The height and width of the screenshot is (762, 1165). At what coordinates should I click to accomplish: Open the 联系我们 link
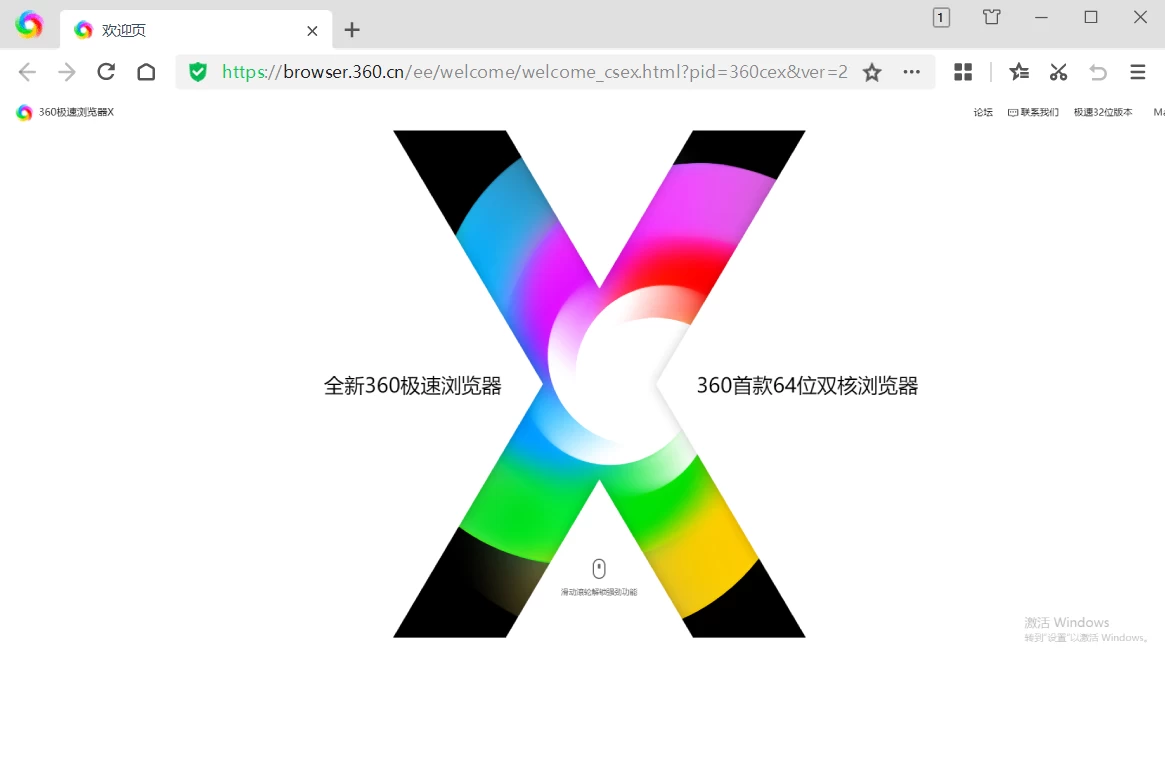coord(1033,112)
